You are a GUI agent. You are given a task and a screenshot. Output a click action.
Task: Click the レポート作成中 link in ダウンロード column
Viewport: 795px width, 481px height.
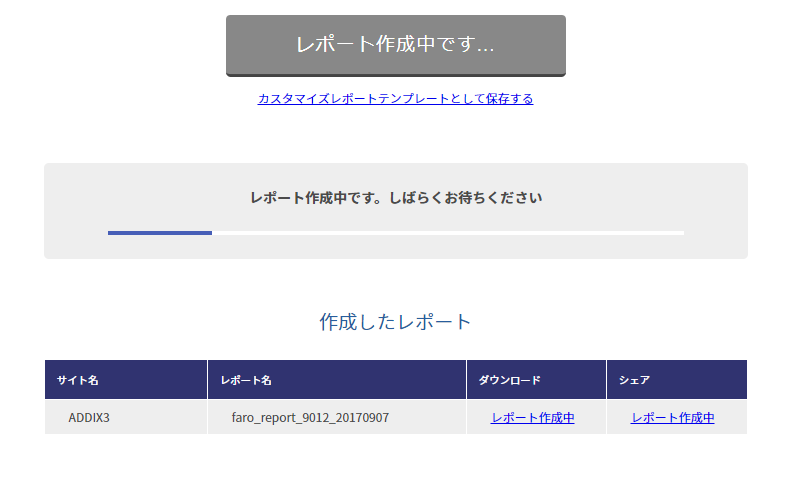pyautogui.click(x=532, y=418)
